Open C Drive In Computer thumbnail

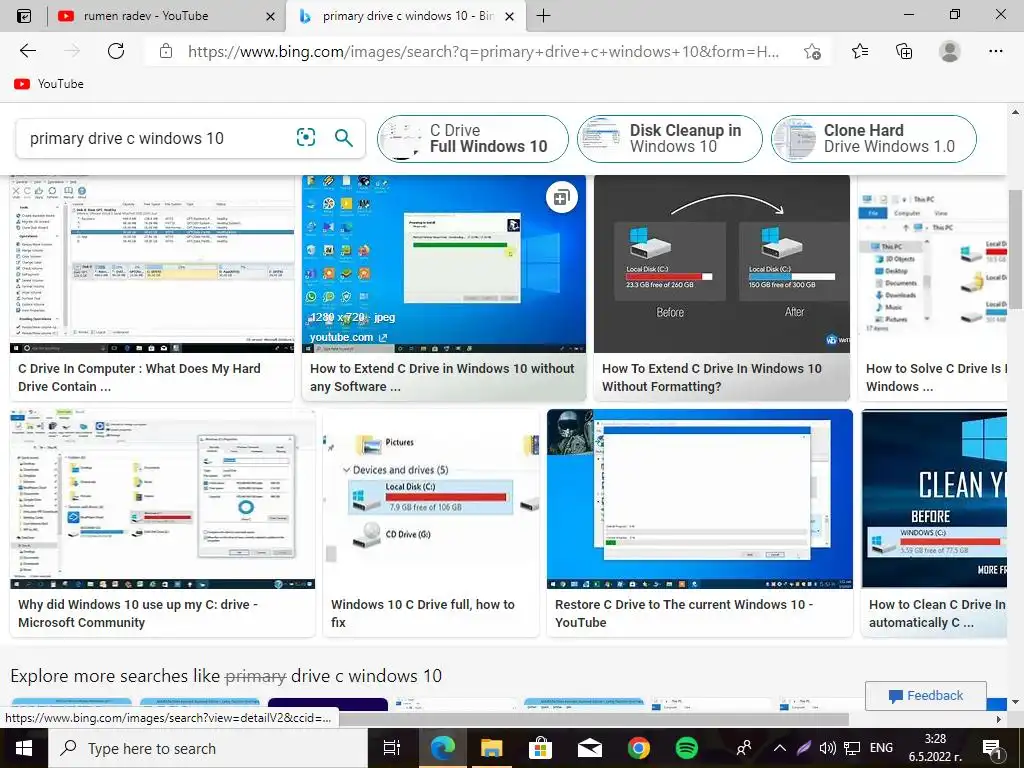[x=152, y=264]
